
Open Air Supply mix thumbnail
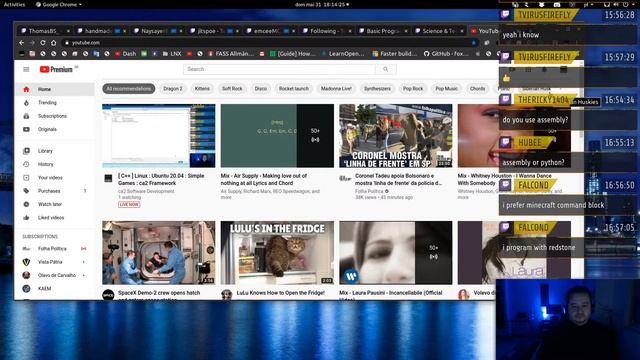coord(277,136)
